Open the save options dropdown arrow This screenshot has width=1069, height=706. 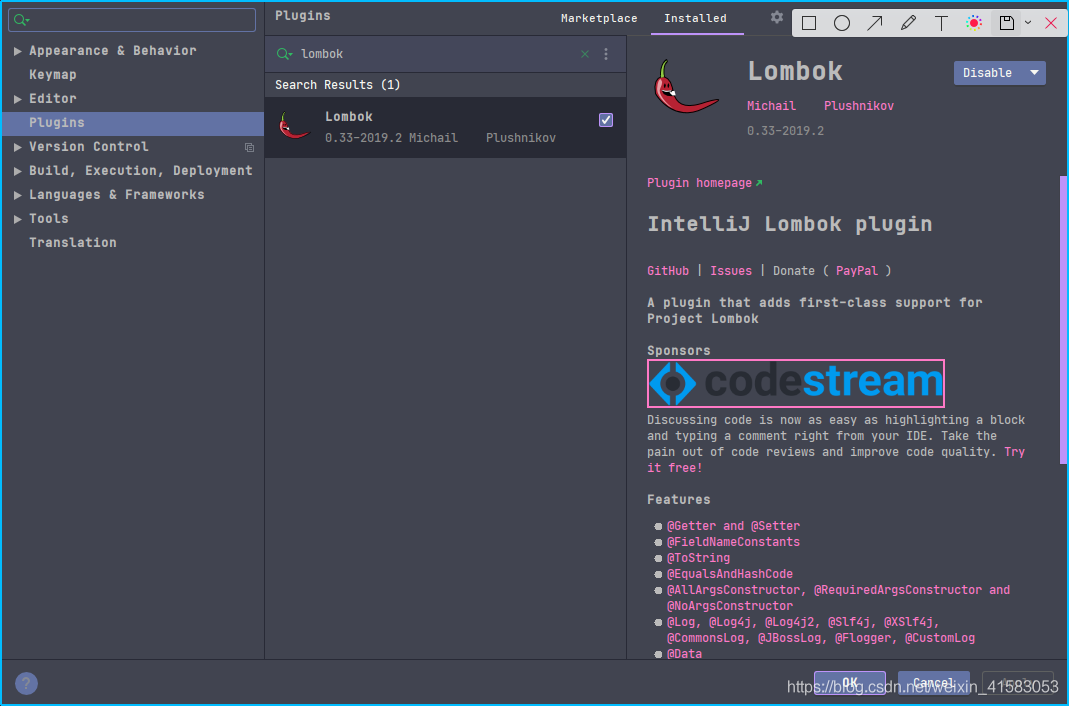pyautogui.click(x=1028, y=23)
